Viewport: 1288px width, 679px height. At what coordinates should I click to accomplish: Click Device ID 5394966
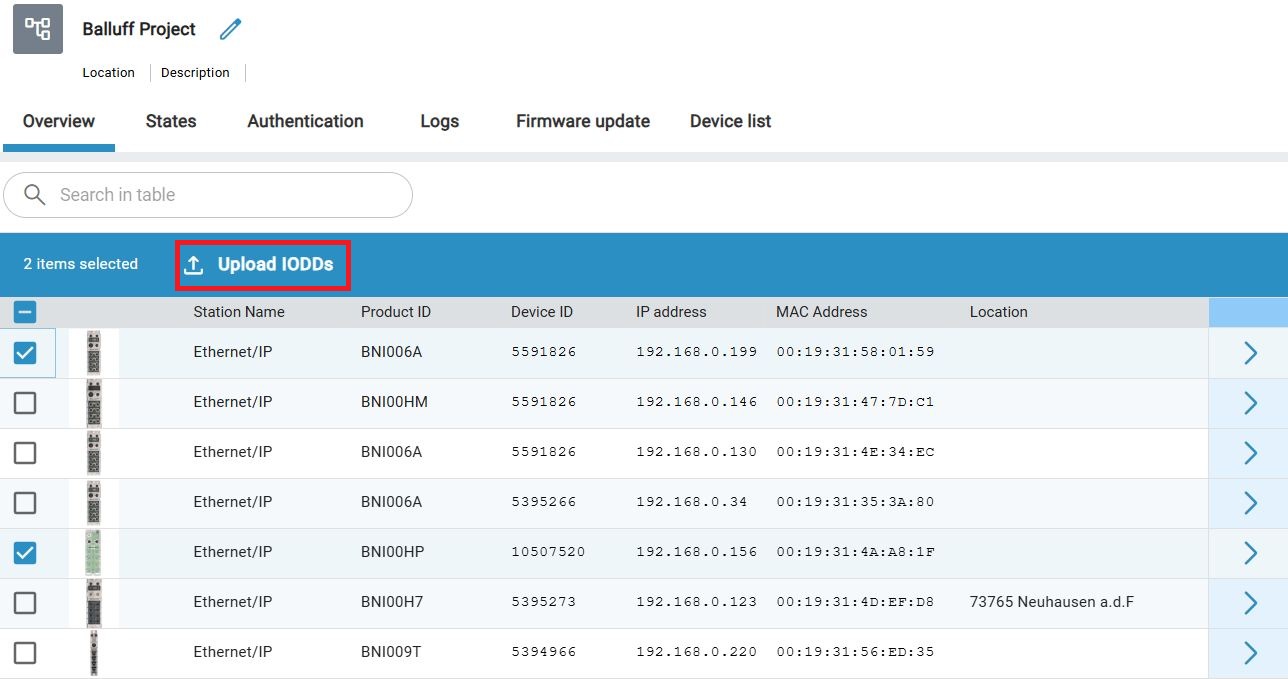tap(544, 652)
